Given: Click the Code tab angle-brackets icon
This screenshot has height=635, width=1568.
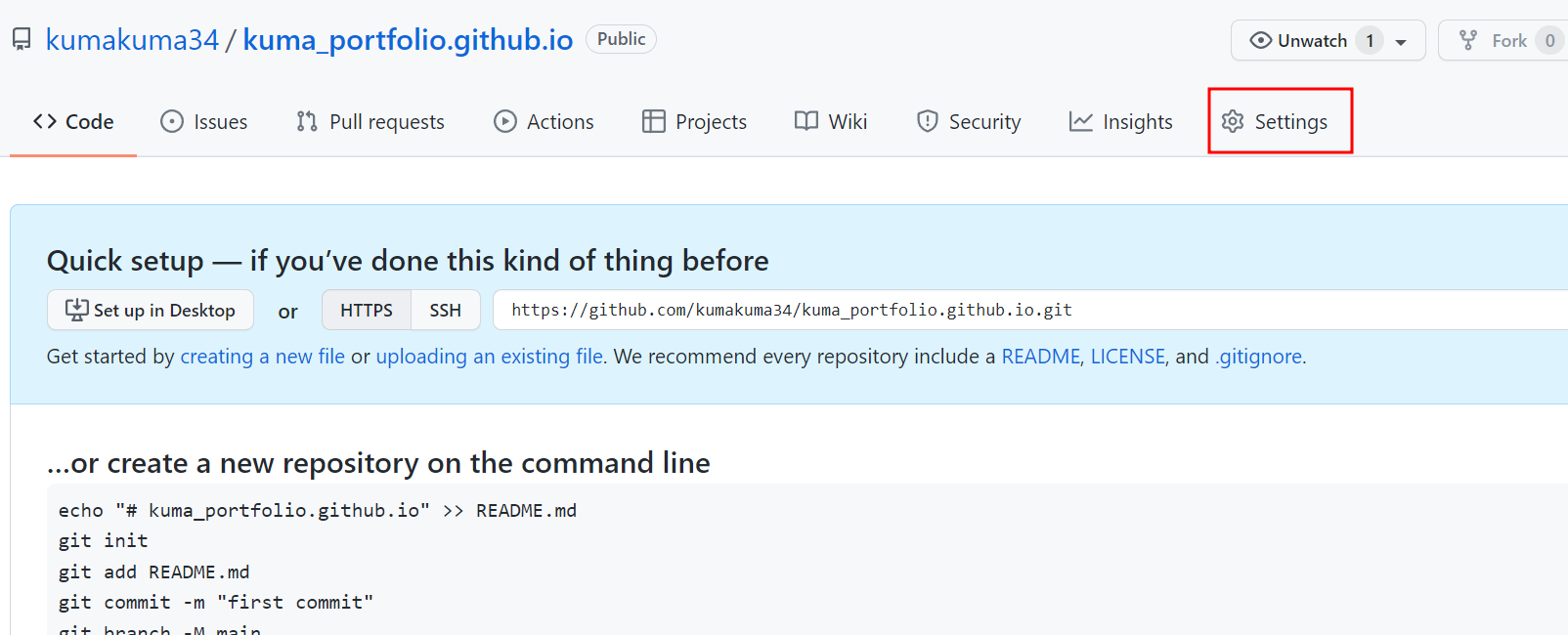Looking at the screenshot, I should click(x=45, y=121).
